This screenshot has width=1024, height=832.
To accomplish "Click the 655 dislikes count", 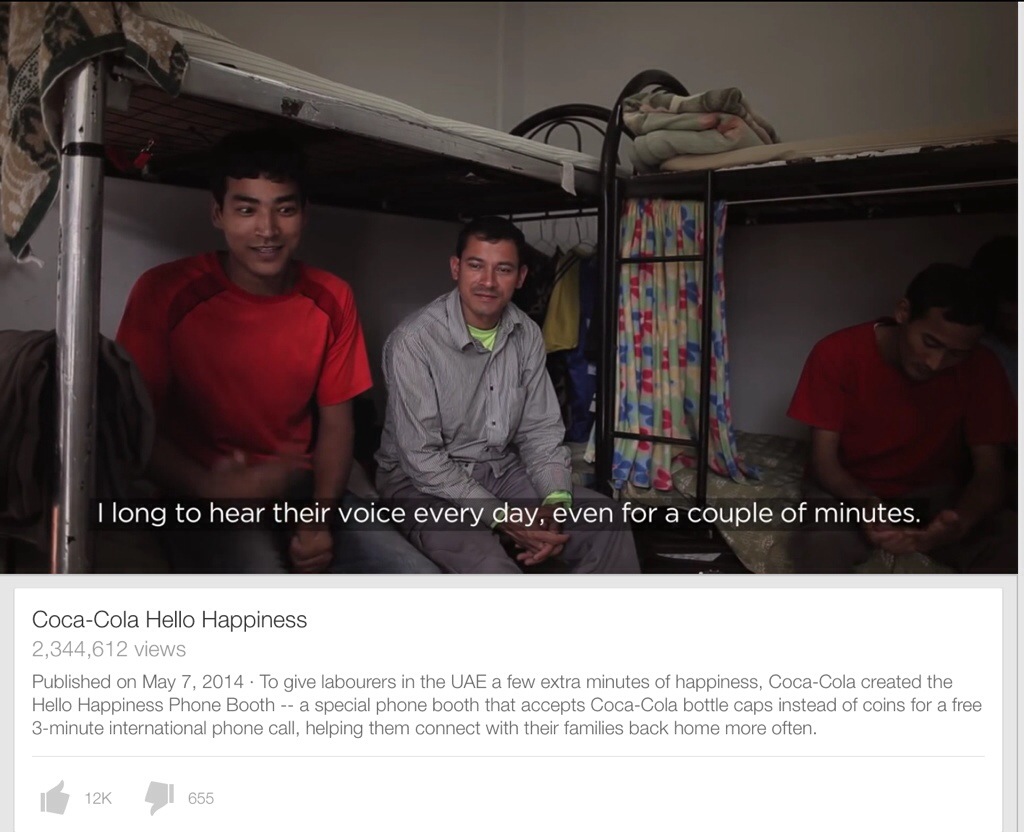I will coord(200,798).
